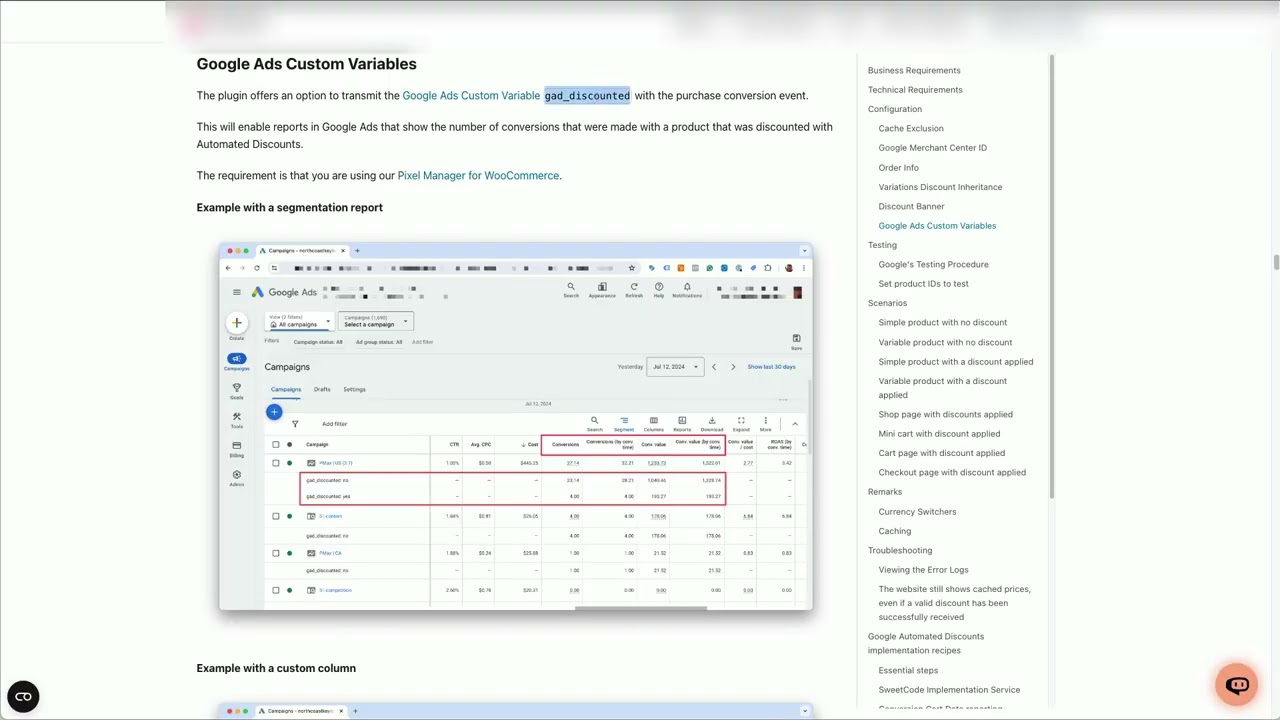Open Viewing the Error Logs section
Image resolution: width=1280 pixels, height=720 pixels.
pos(924,570)
